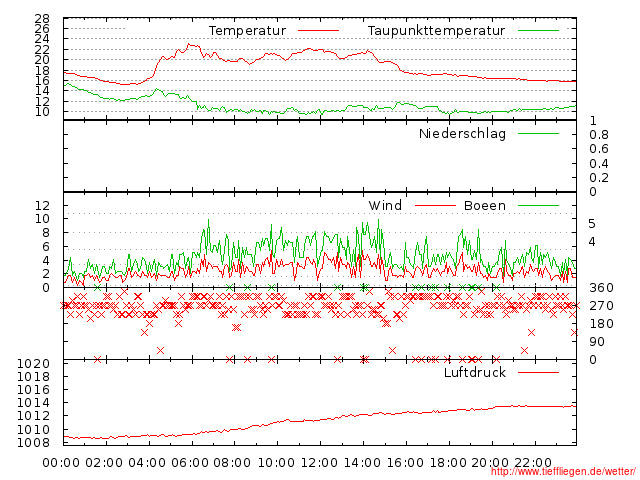Image resolution: width=640 pixels, height=480 pixels.
Task: Click the 08:00 time axis label
Action: point(233,463)
